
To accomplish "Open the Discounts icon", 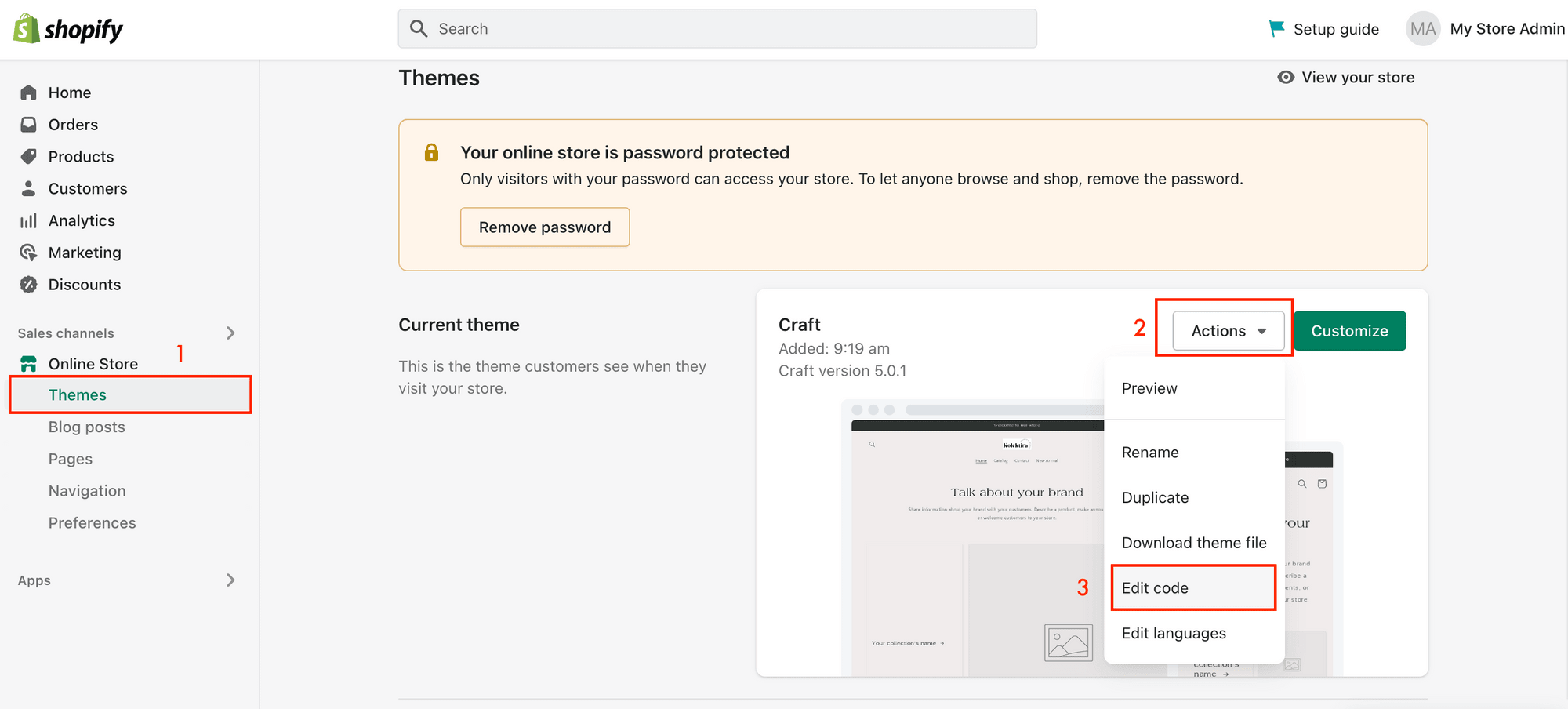I will (x=28, y=284).
